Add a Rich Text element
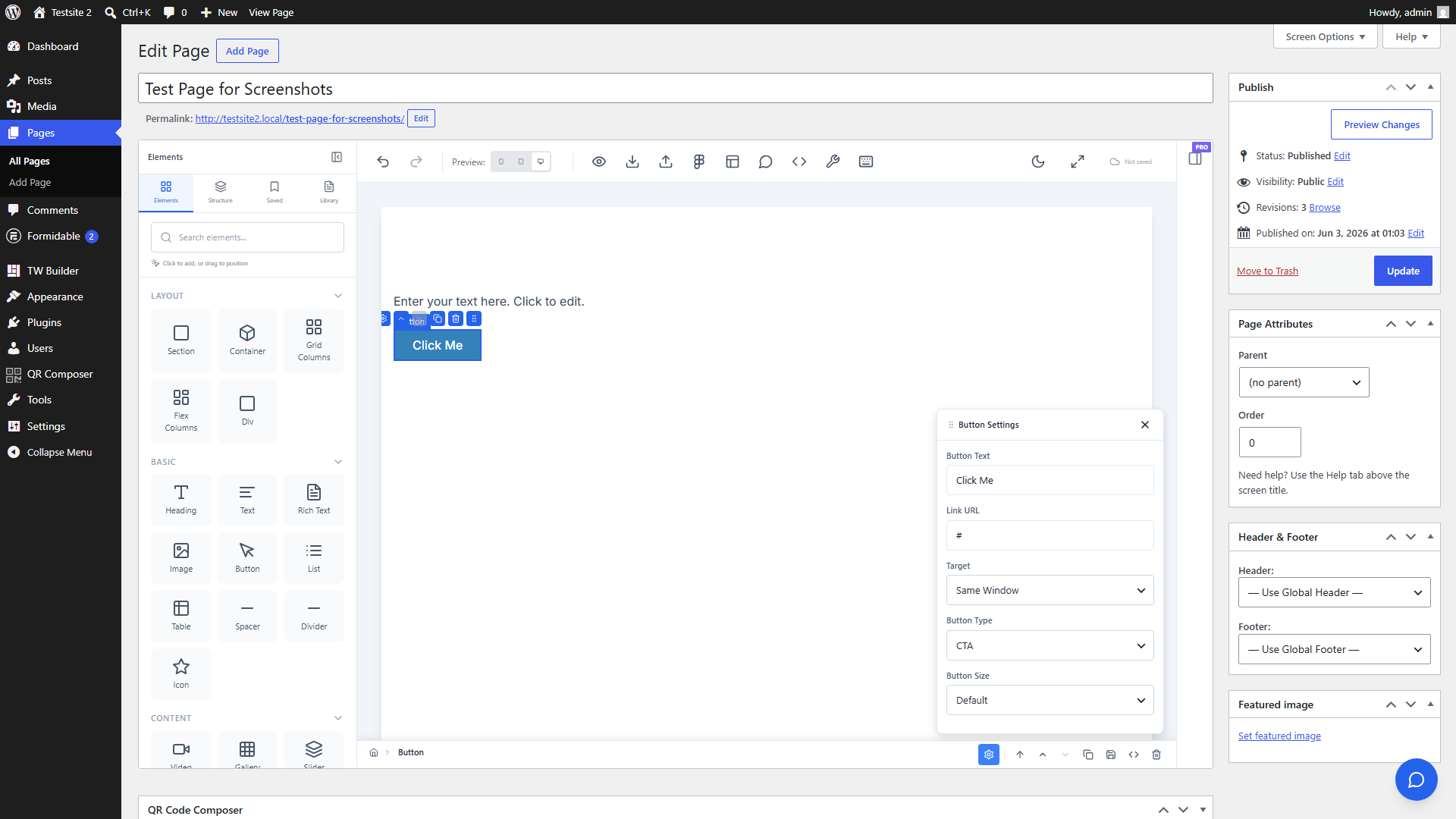 click(x=314, y=500)
